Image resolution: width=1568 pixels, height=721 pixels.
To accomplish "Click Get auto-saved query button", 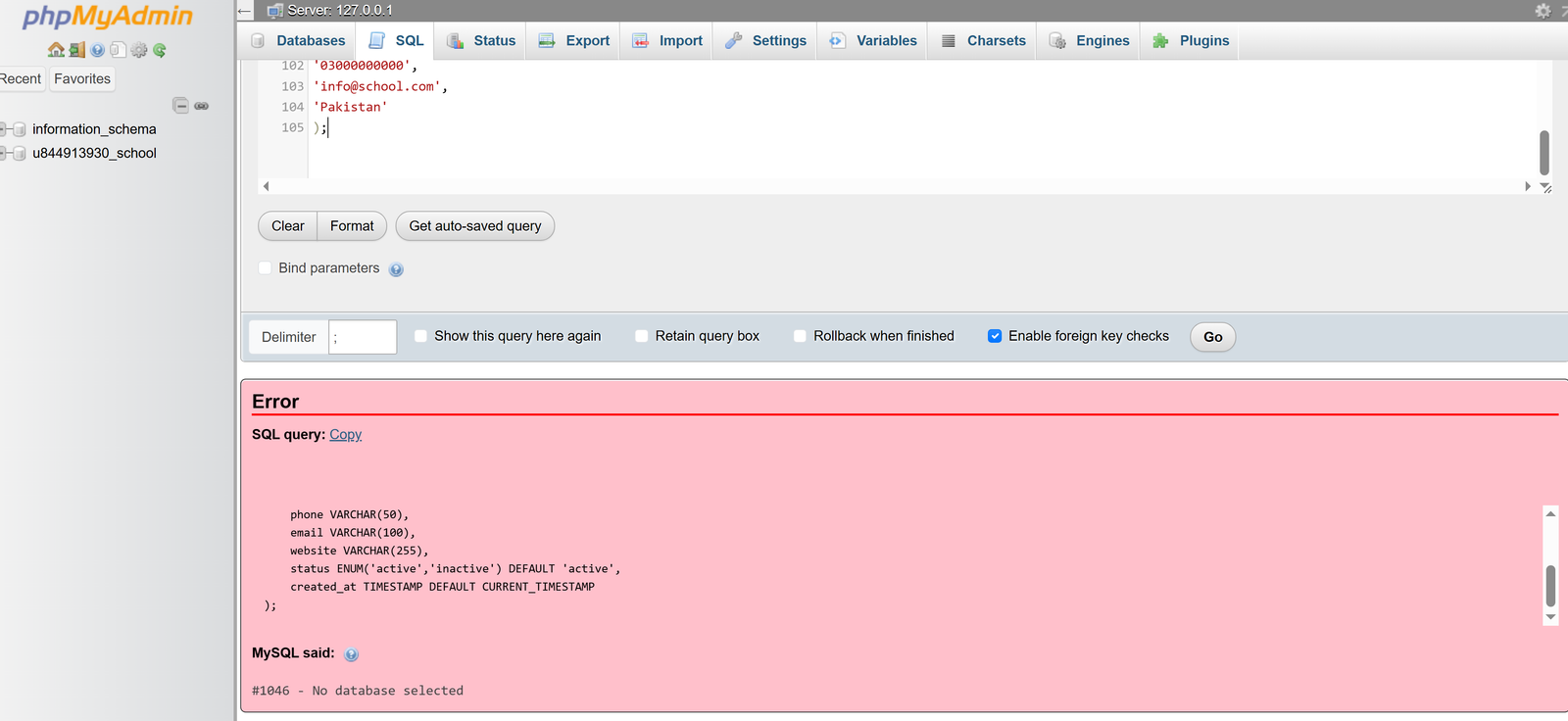I will click(475, 226).
